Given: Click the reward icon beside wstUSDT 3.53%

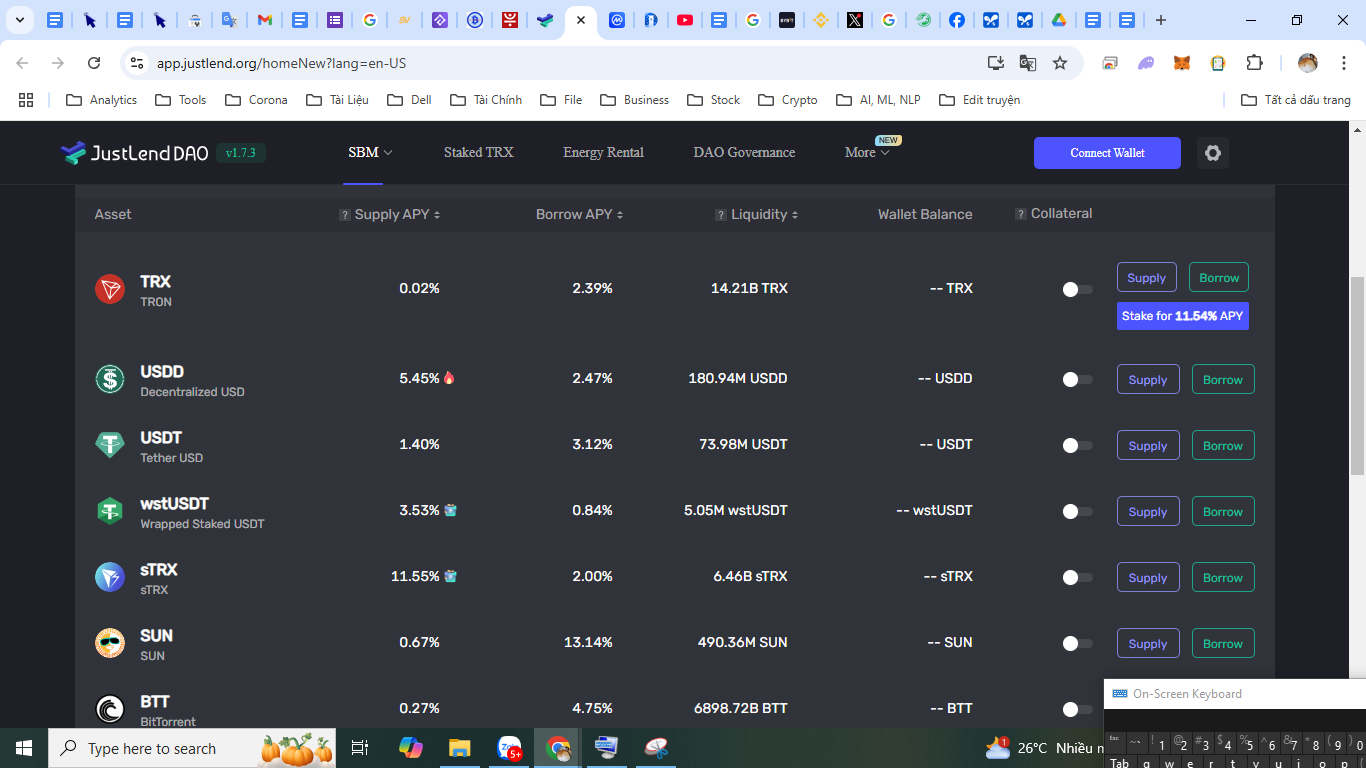Looking at the screenshot, I should point(451,510).
